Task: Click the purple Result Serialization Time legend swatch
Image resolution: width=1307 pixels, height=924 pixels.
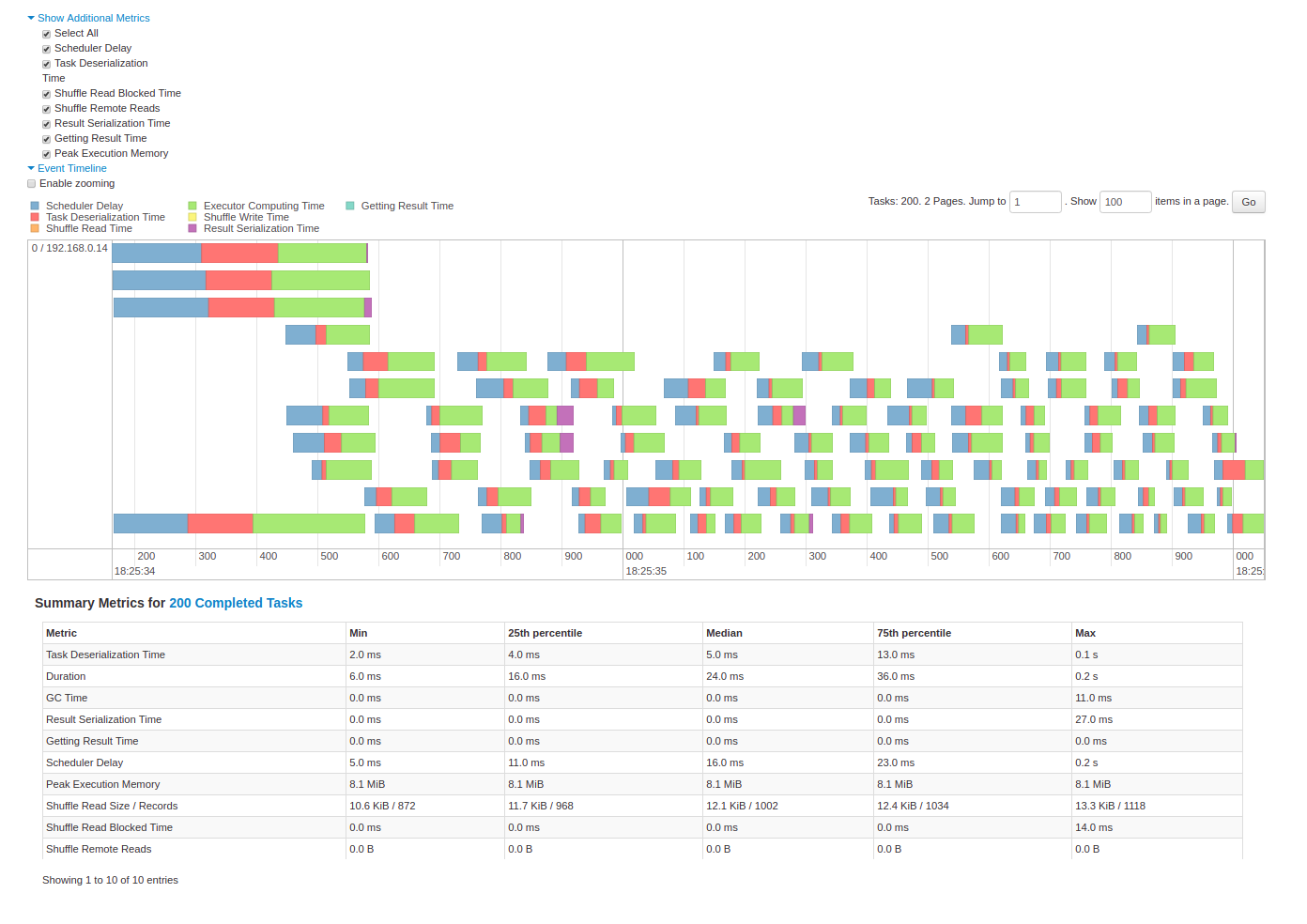Action: click(193, 227)
